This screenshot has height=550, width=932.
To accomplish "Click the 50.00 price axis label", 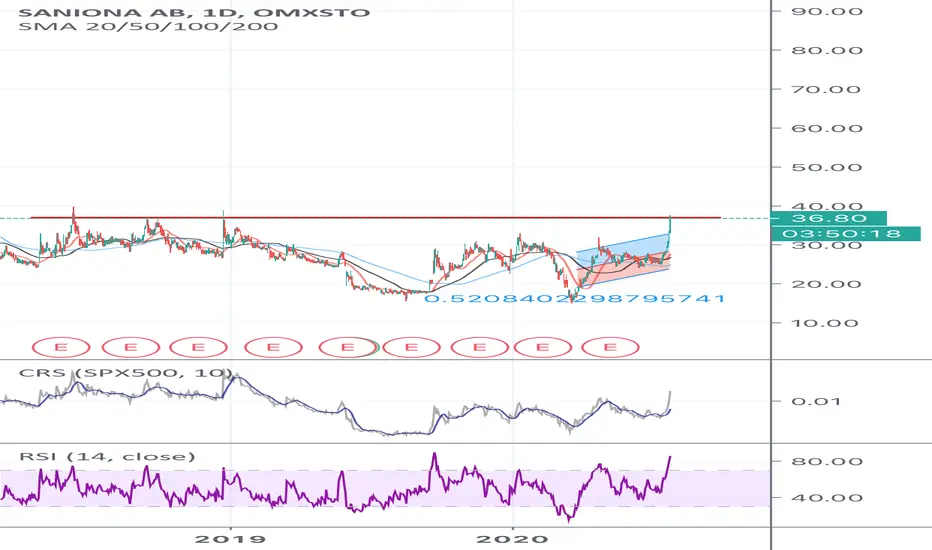I will (827, 167).
